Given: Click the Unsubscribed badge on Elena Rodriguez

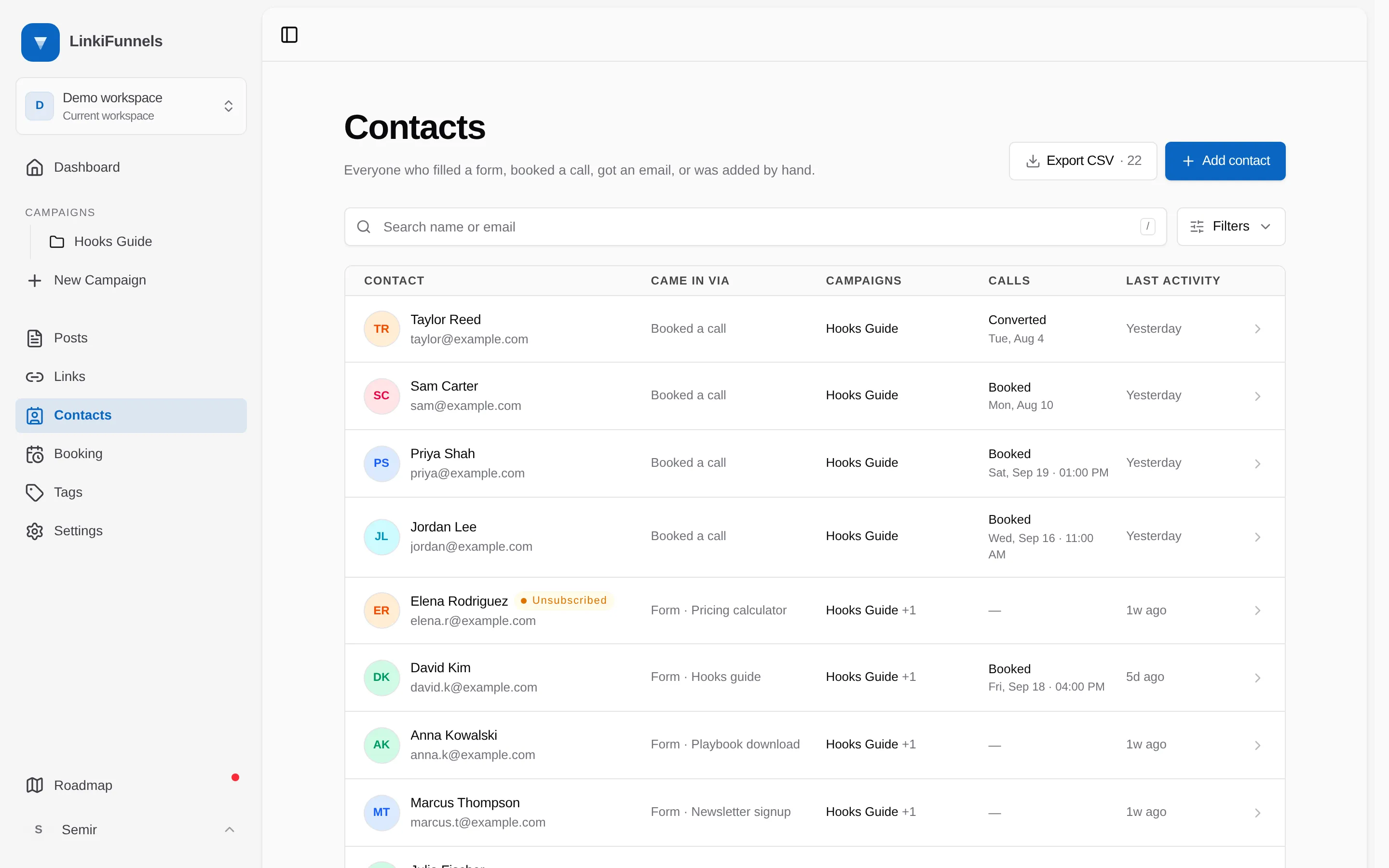Looking at the screenshot, I should pyautogui.click(x=564, y=600).
